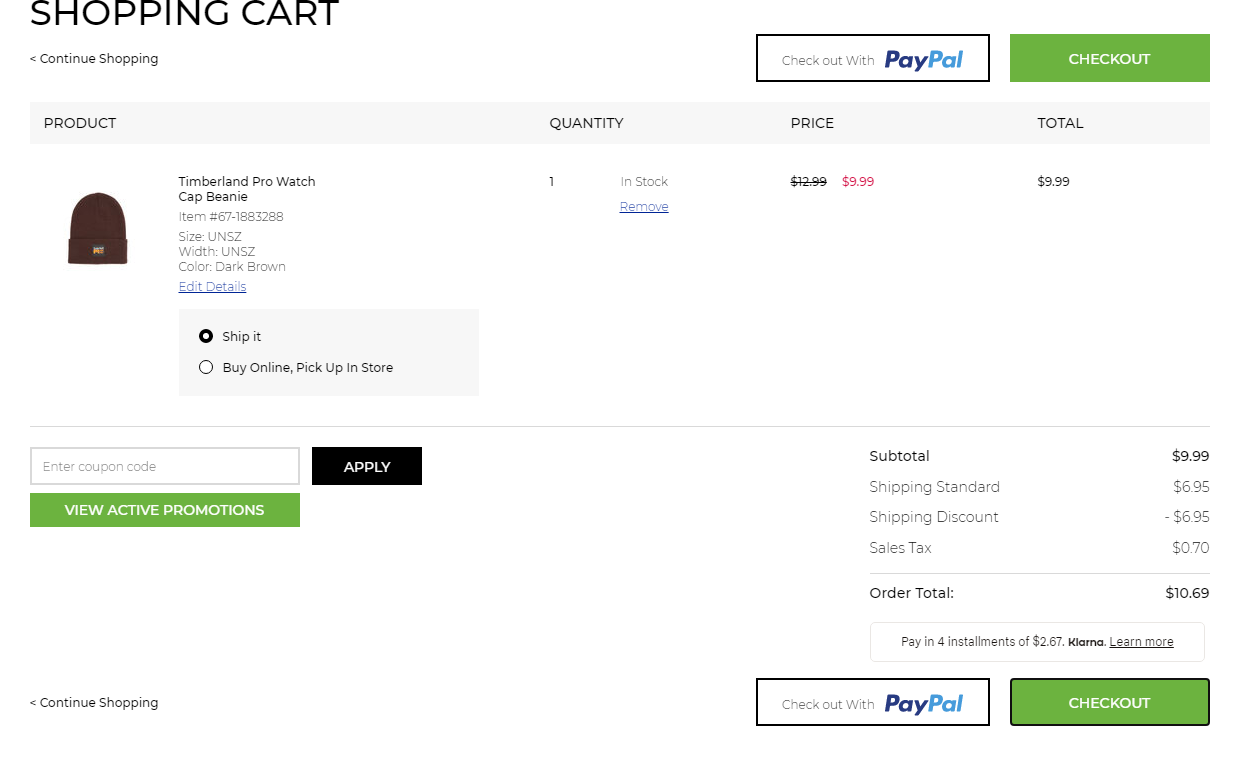The image size is (1249, 757).
Task: Open Edit Details for the beanie
Action: point(212,287)
